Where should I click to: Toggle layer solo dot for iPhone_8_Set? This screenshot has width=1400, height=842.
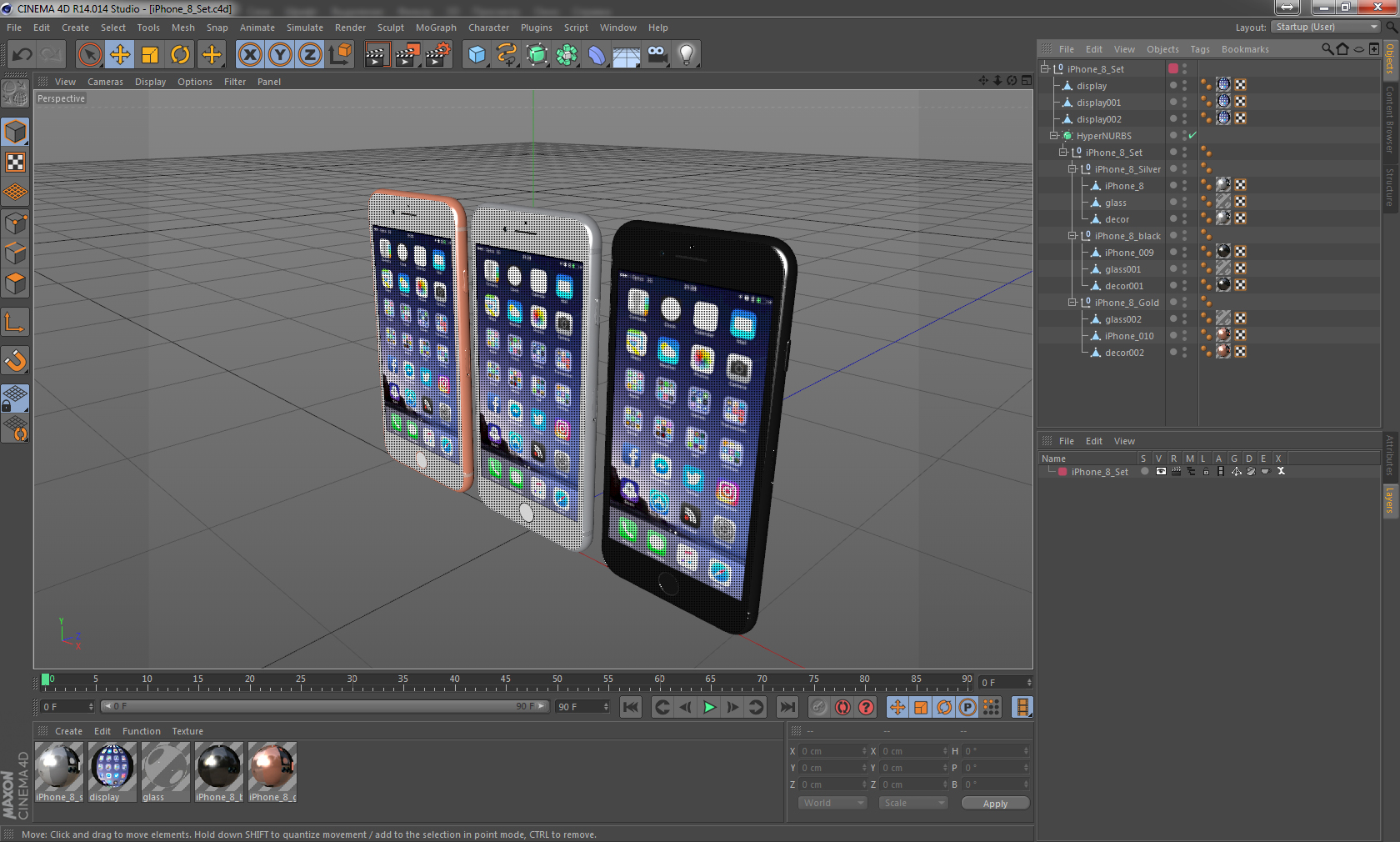1145,471
